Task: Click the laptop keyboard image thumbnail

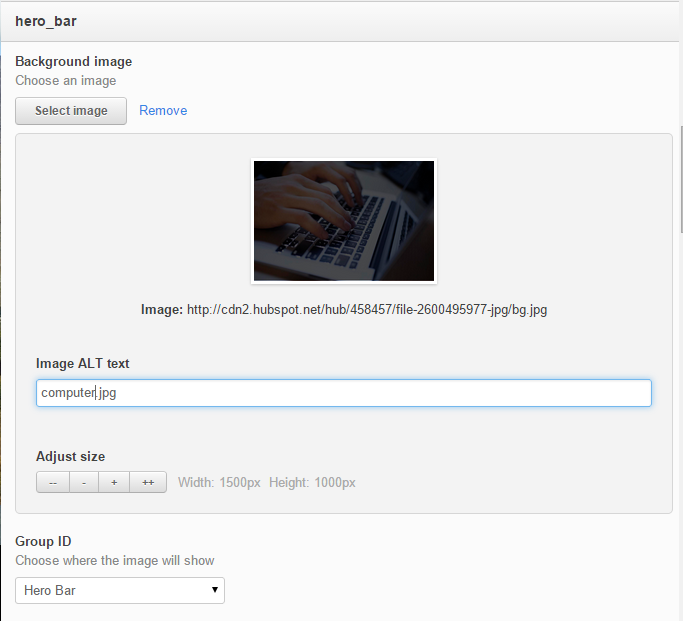Action: (x=343, y=221)
